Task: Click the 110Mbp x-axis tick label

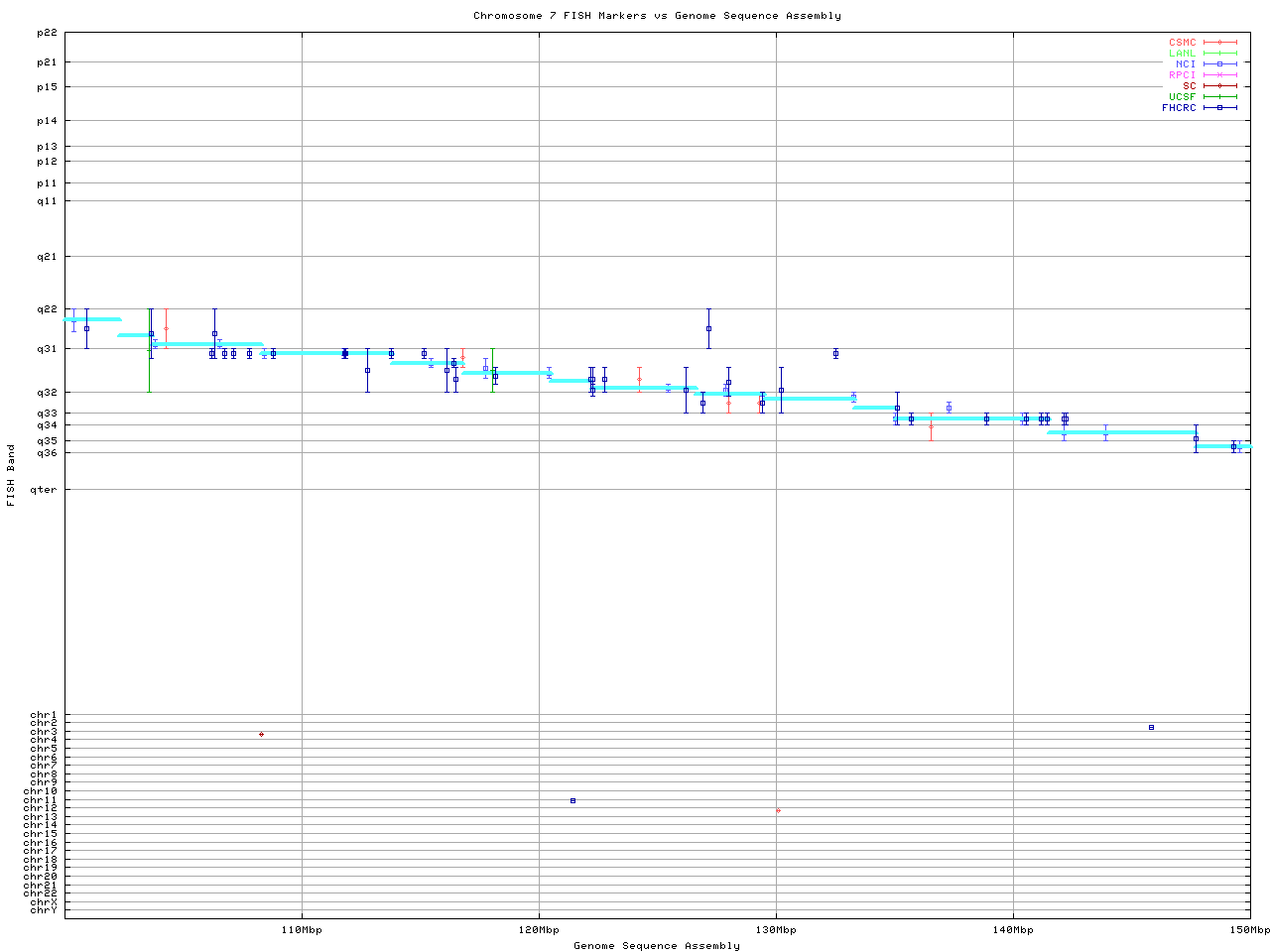Action: pyautogui.click(x=302, y=930)
